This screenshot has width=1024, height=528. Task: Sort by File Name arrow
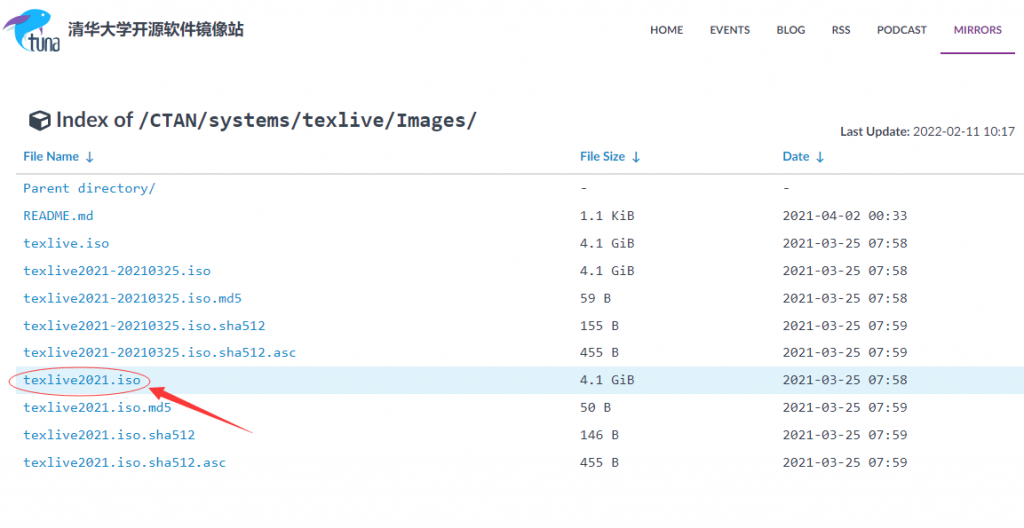coord(89,157)
